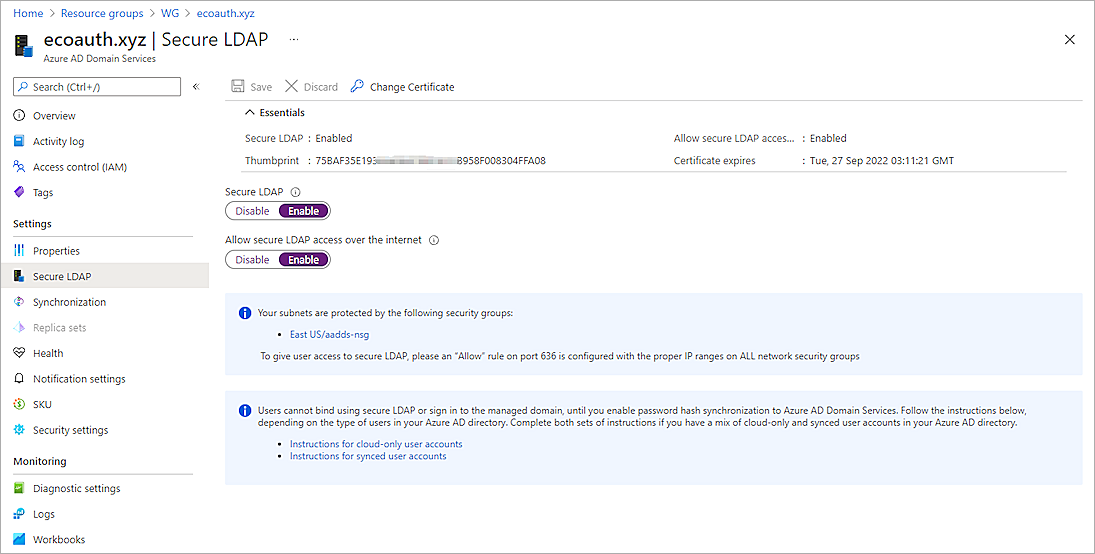
Task: Click the Health heart icon
Action: click(x=20, y=353)
